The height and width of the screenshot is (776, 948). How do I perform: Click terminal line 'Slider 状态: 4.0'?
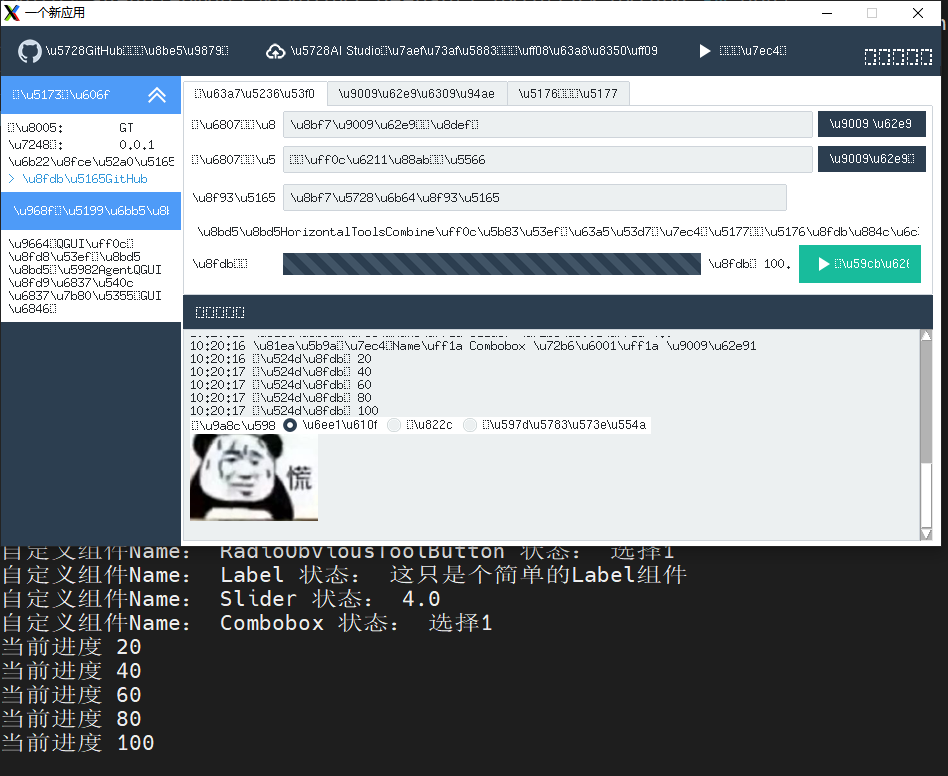pos(221,599)
